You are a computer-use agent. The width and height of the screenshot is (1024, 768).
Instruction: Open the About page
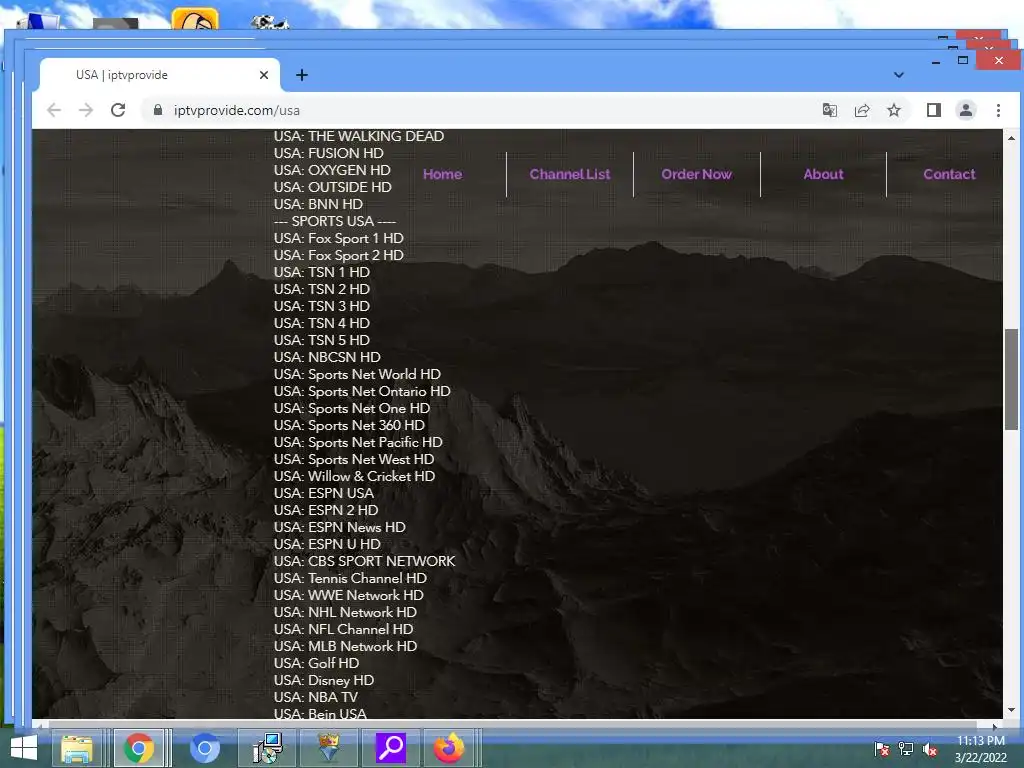[x=823, y=174]
